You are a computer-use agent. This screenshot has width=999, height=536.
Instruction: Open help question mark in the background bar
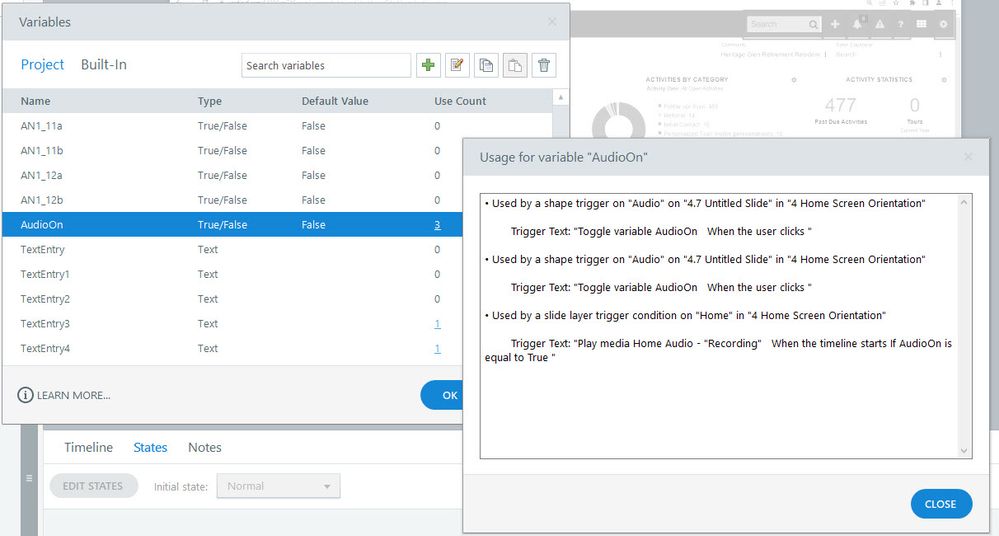click(900, 24)
